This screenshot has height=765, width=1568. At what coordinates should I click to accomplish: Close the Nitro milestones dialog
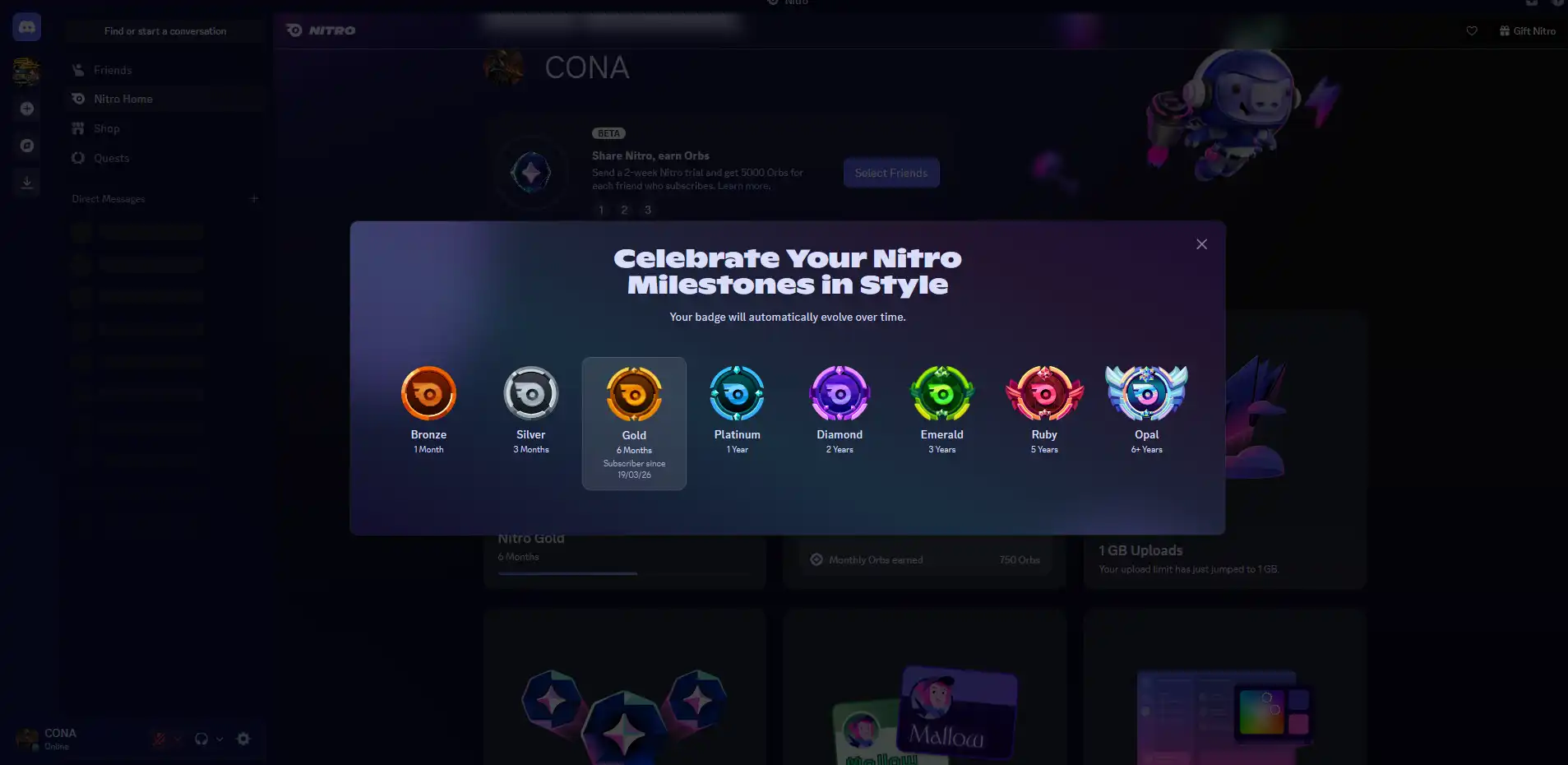(1201, 244)
